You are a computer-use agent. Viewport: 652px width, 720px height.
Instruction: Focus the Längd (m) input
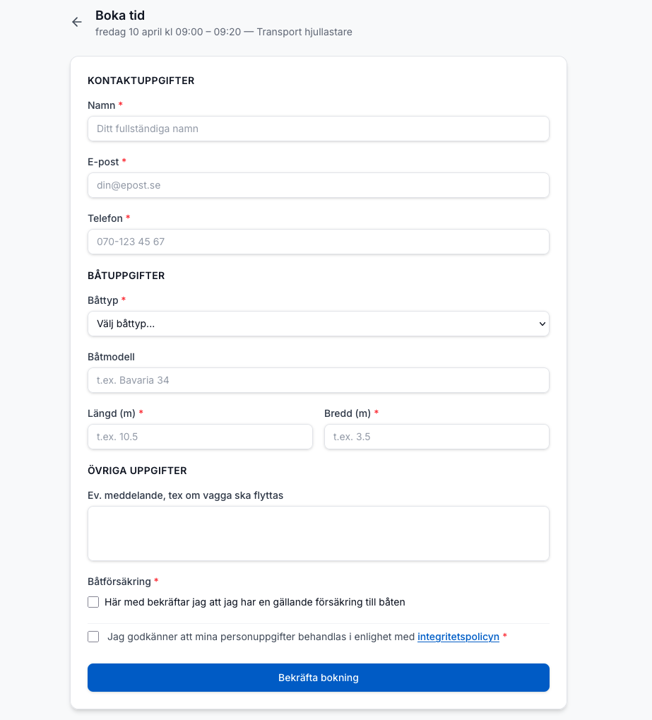tap(200, 437)
